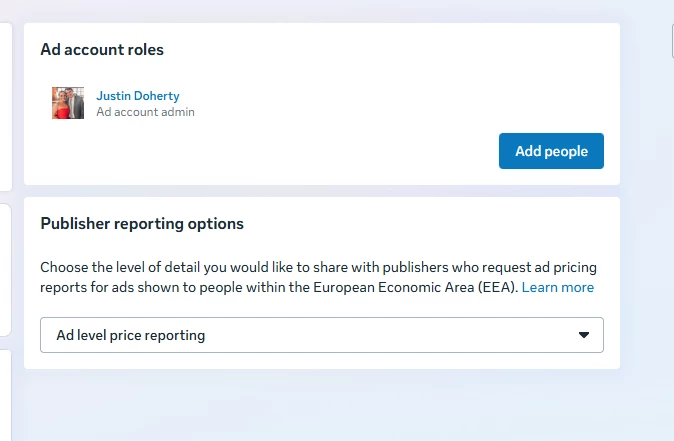Click the Publisher reporting options heading
The width and height of the screenshot is (674, 441).
pos(142,224)
